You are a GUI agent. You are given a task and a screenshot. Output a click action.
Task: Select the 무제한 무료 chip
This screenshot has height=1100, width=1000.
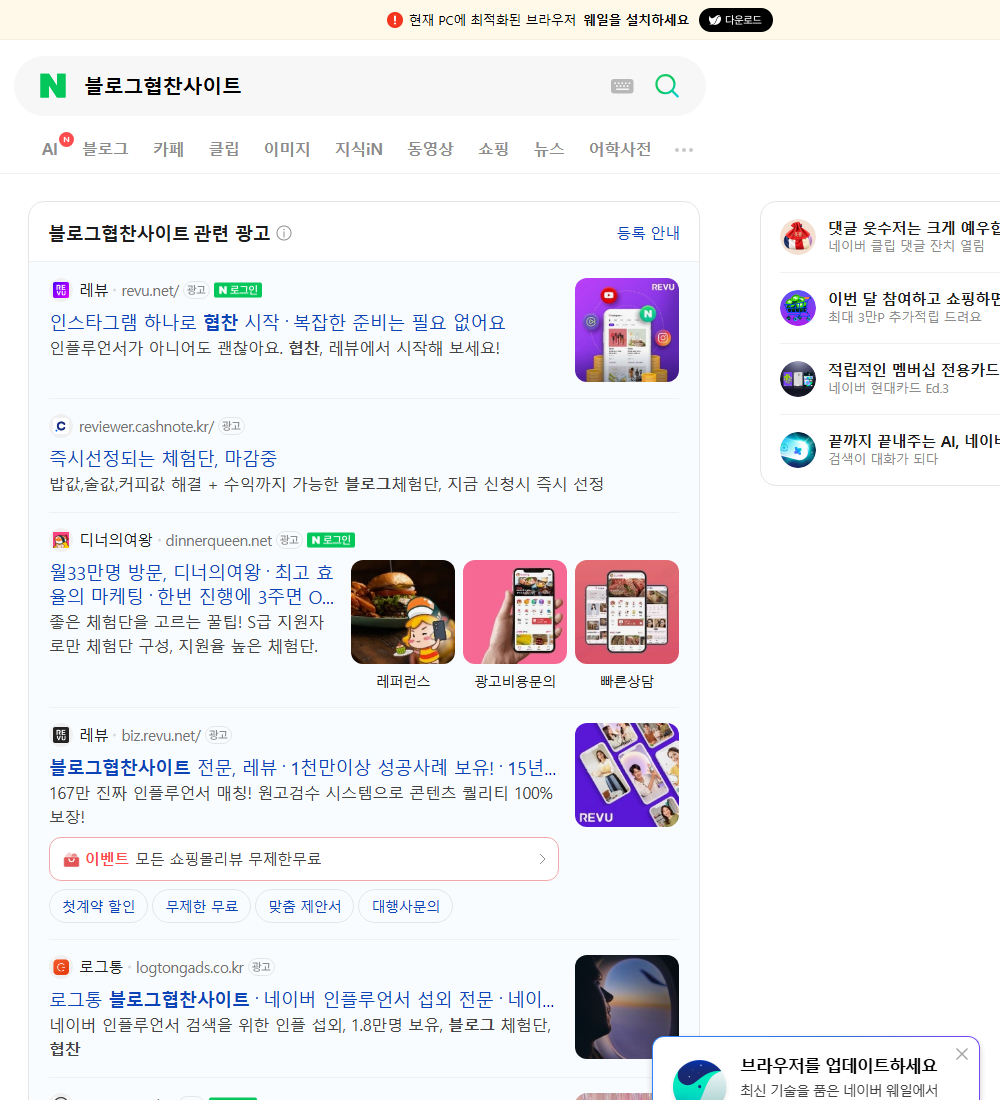tap(201, 906)
